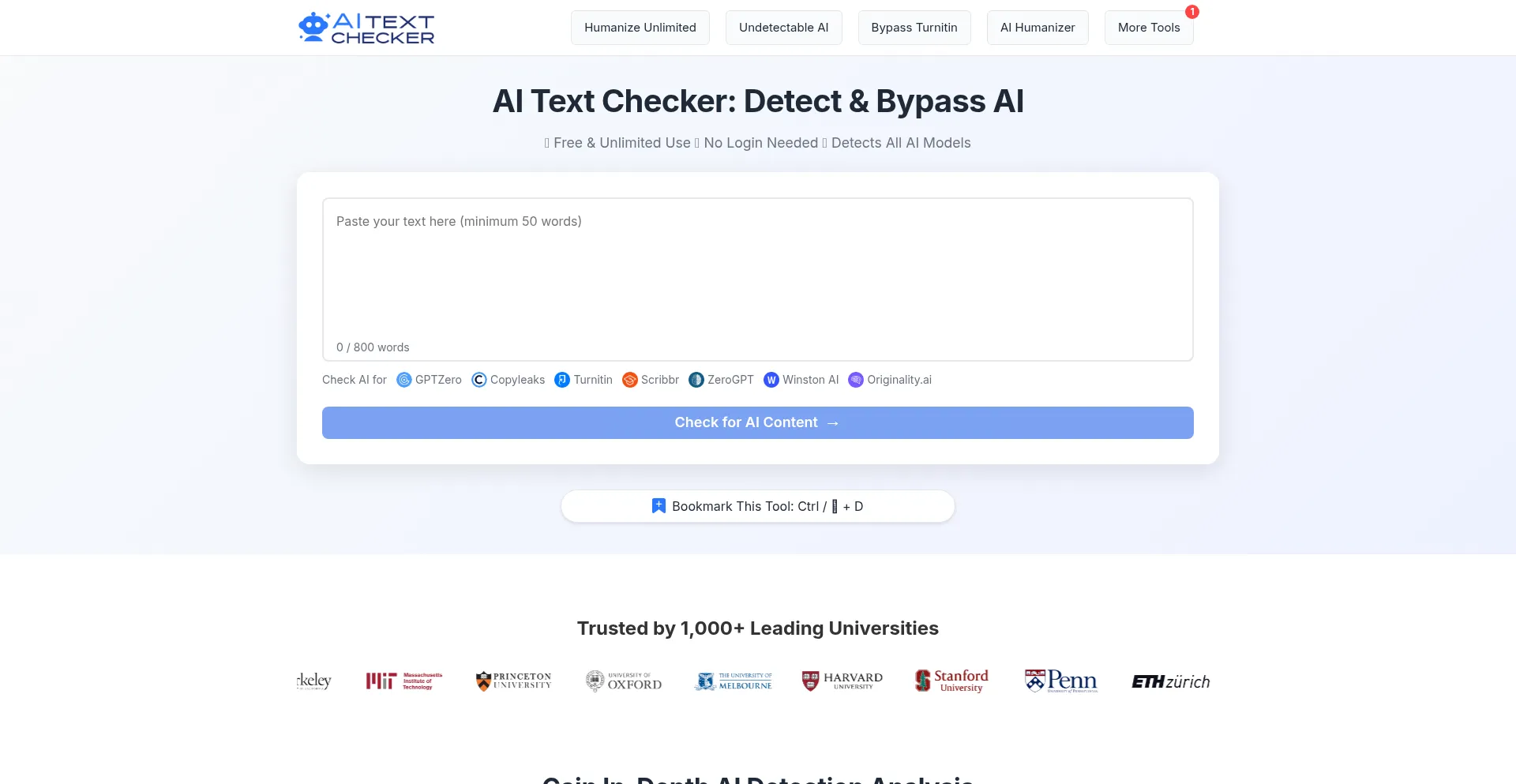Click Trusted by 1,000+ Leading Universities heading
This screenshot has height=784, width=1516.
click(x=758, y=628)
